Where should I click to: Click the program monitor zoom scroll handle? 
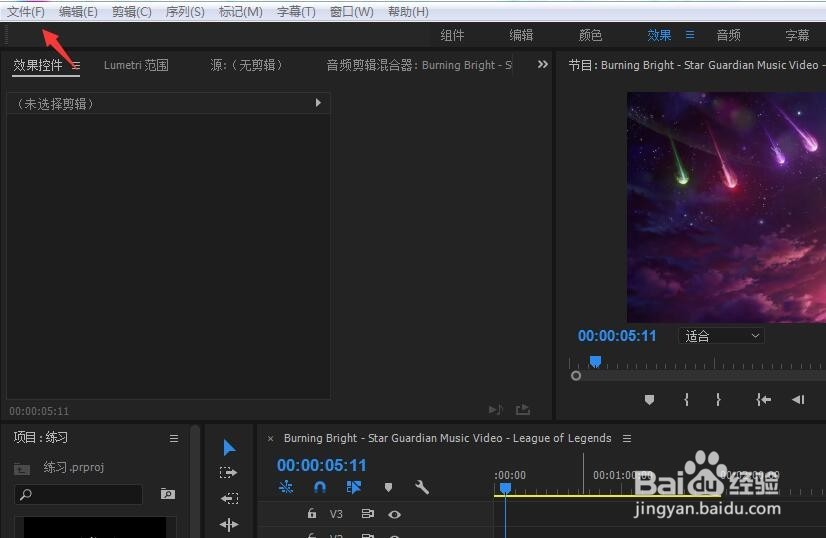pyautogui.click(x=576, y=376)
